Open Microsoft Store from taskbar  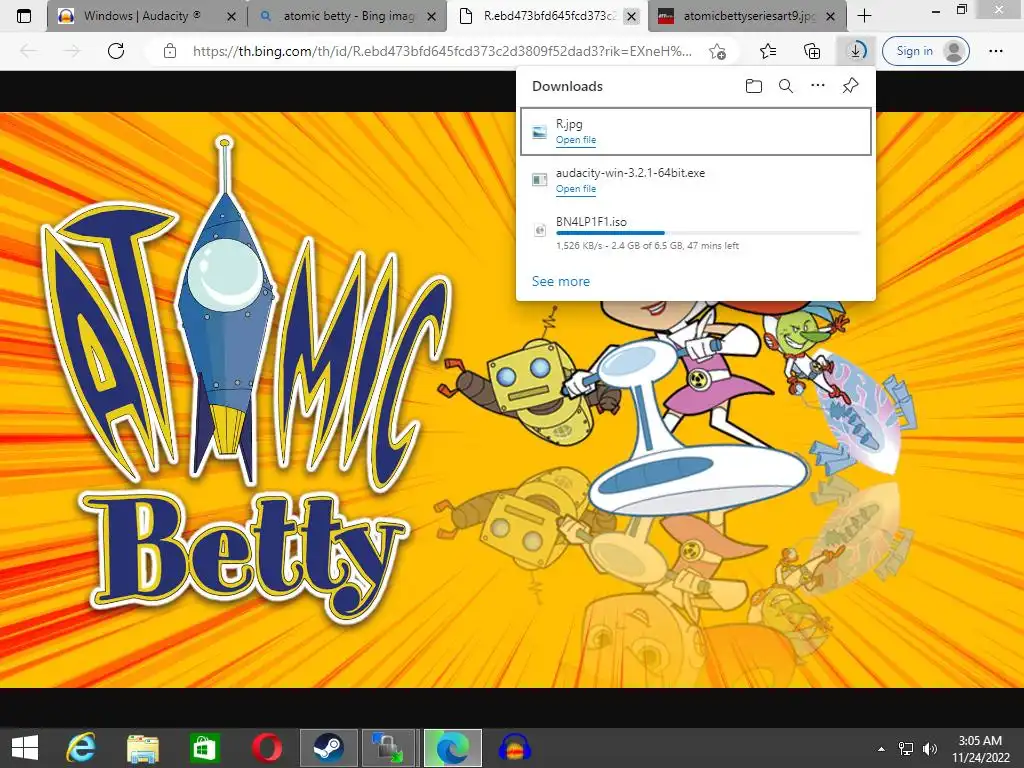pyautogui.click(x=204, y=748)
